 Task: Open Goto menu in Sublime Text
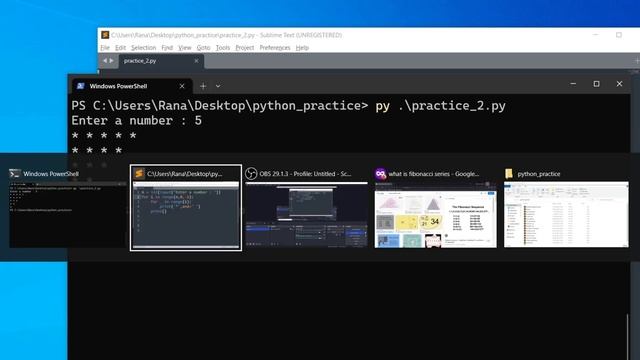click(x=203, y=48)
